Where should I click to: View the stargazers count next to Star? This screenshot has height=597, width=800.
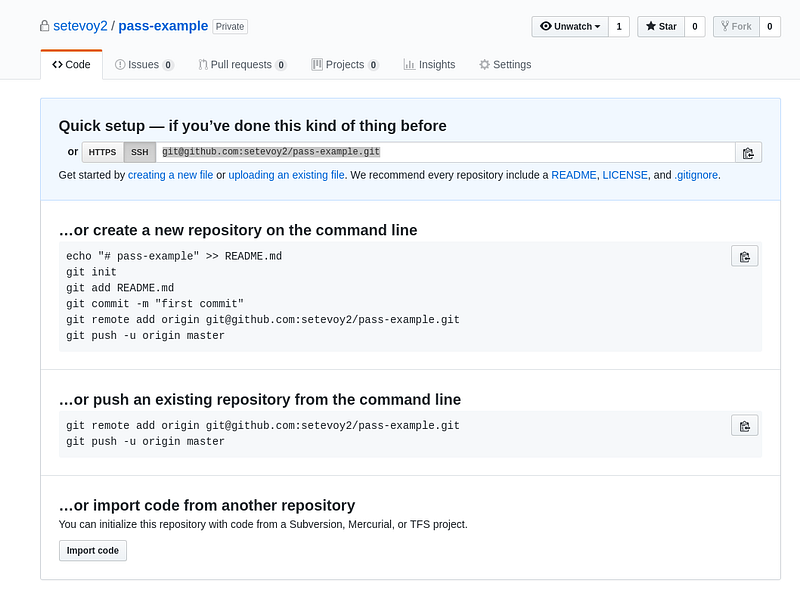694,27
